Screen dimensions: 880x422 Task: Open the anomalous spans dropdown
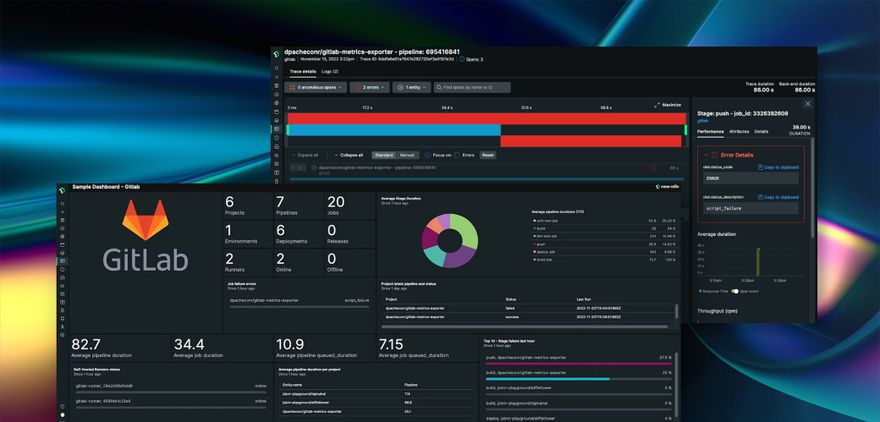[317, 87]
